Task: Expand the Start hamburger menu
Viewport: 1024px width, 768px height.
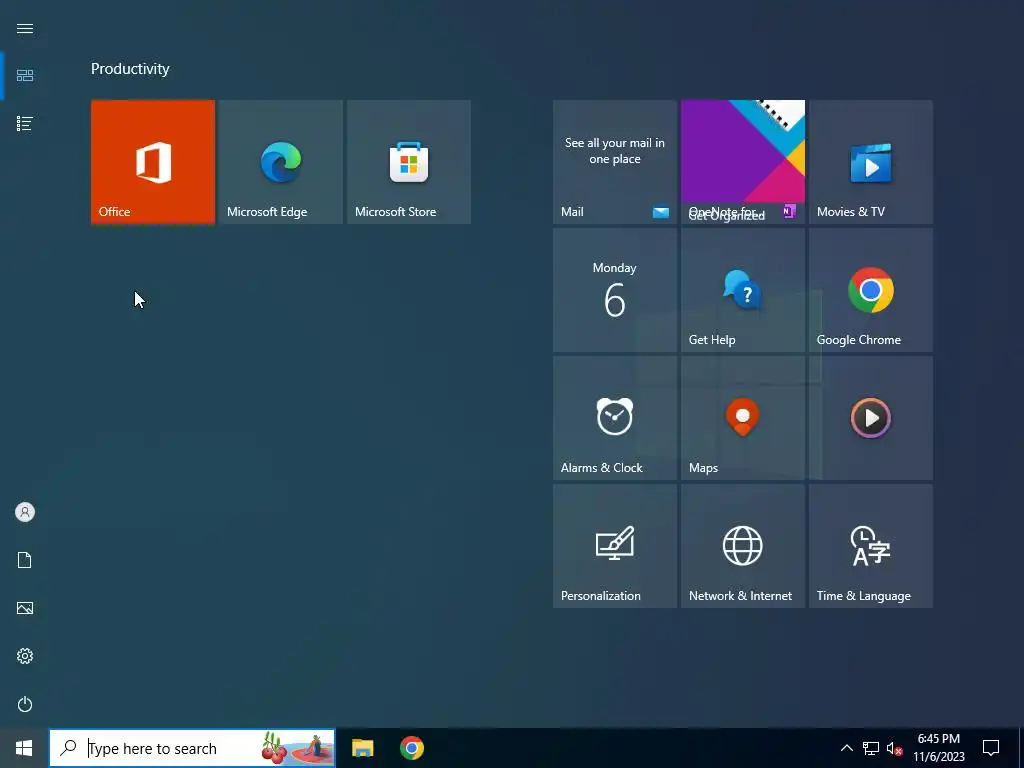Action: point(25,29)
